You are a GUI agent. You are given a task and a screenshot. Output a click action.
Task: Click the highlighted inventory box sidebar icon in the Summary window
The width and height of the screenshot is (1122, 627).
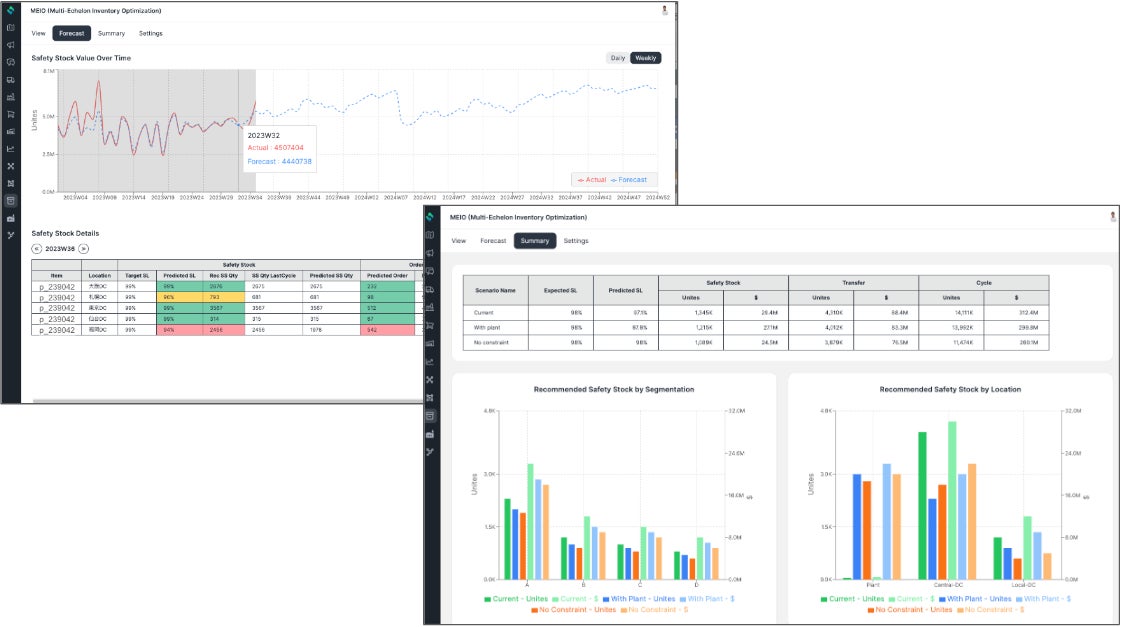point(430,416)
